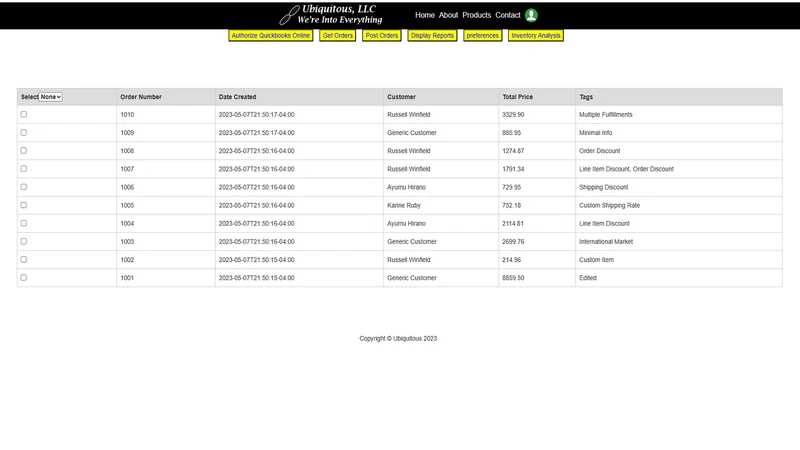Click customer Ayumu Hirano in order 1004

(406, 223)
